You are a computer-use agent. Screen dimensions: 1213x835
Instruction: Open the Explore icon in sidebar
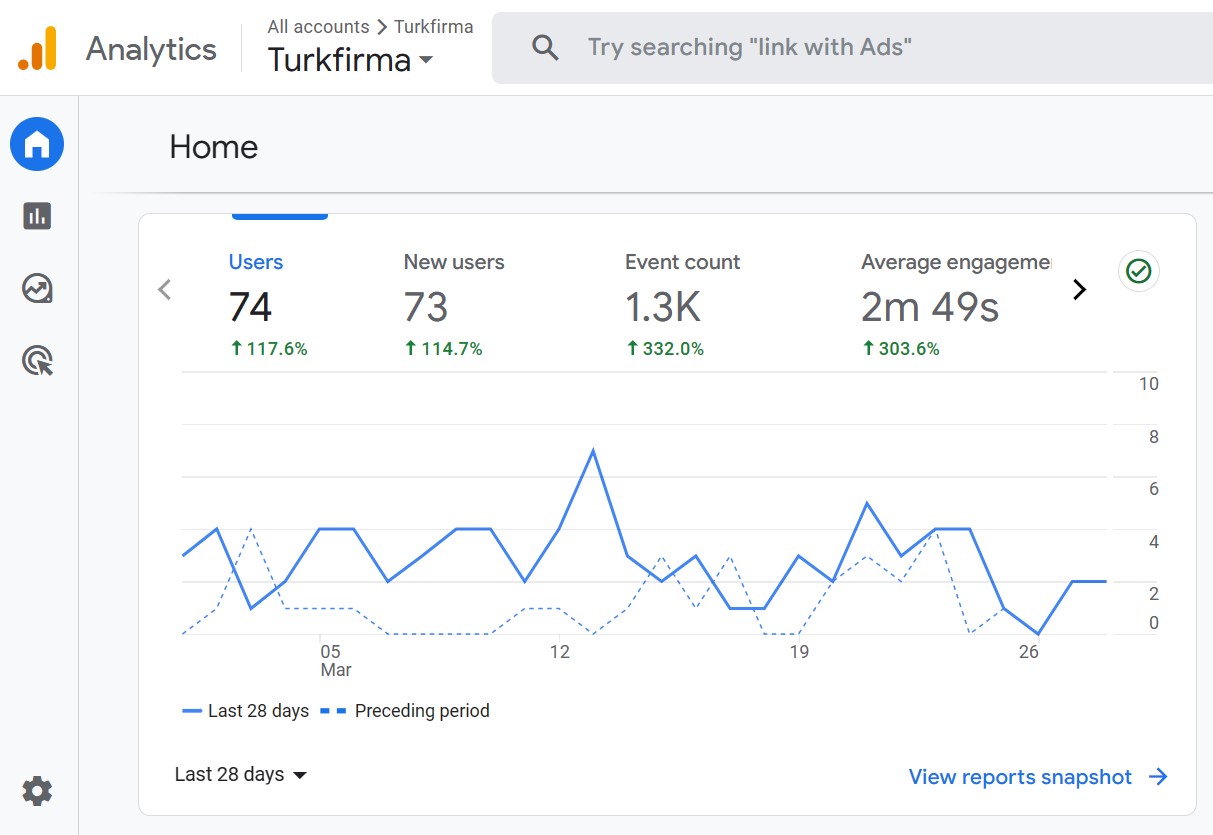[x=37, y=289]
